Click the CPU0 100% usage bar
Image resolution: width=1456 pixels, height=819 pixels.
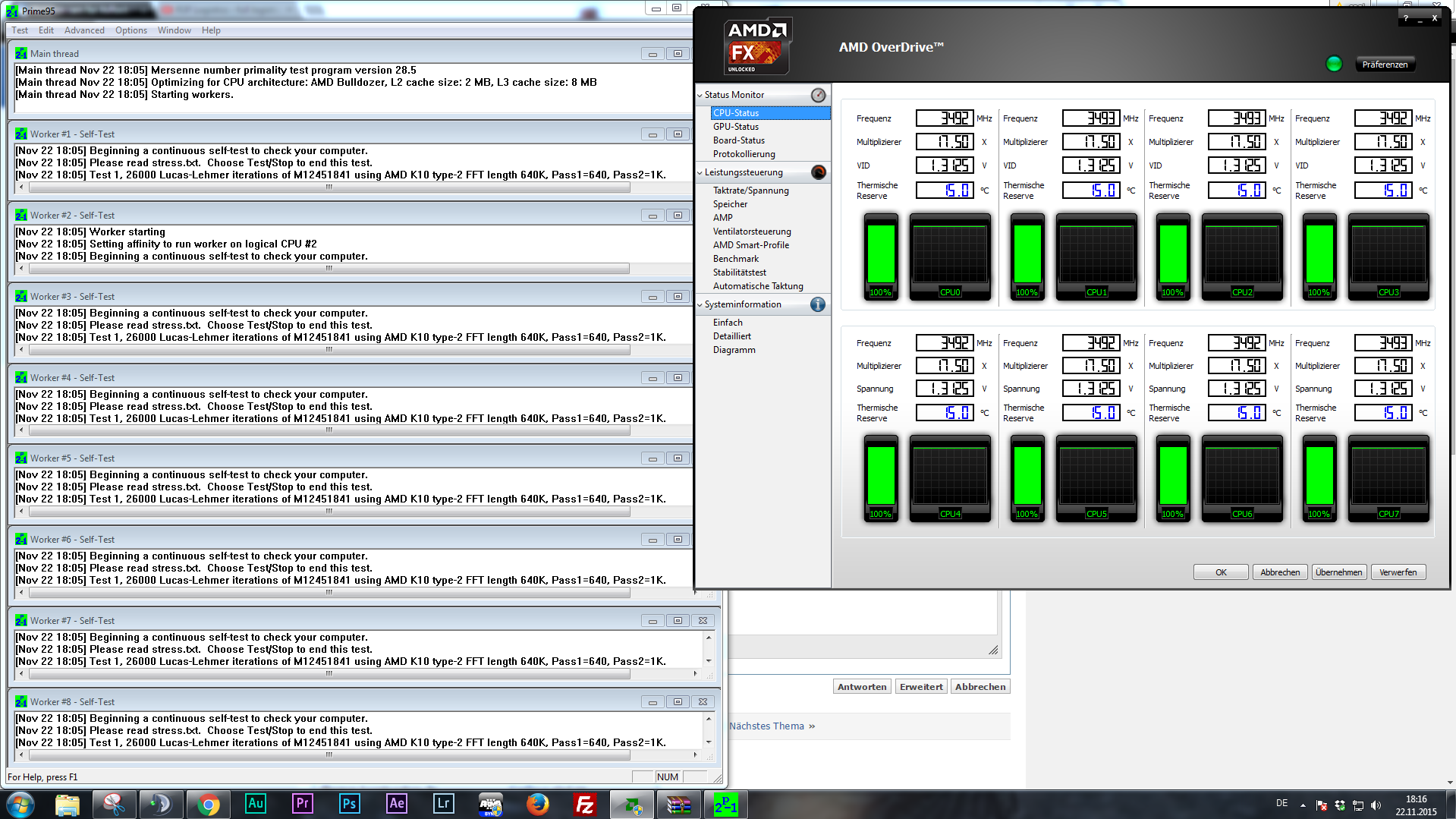click(x=881, y=258)
